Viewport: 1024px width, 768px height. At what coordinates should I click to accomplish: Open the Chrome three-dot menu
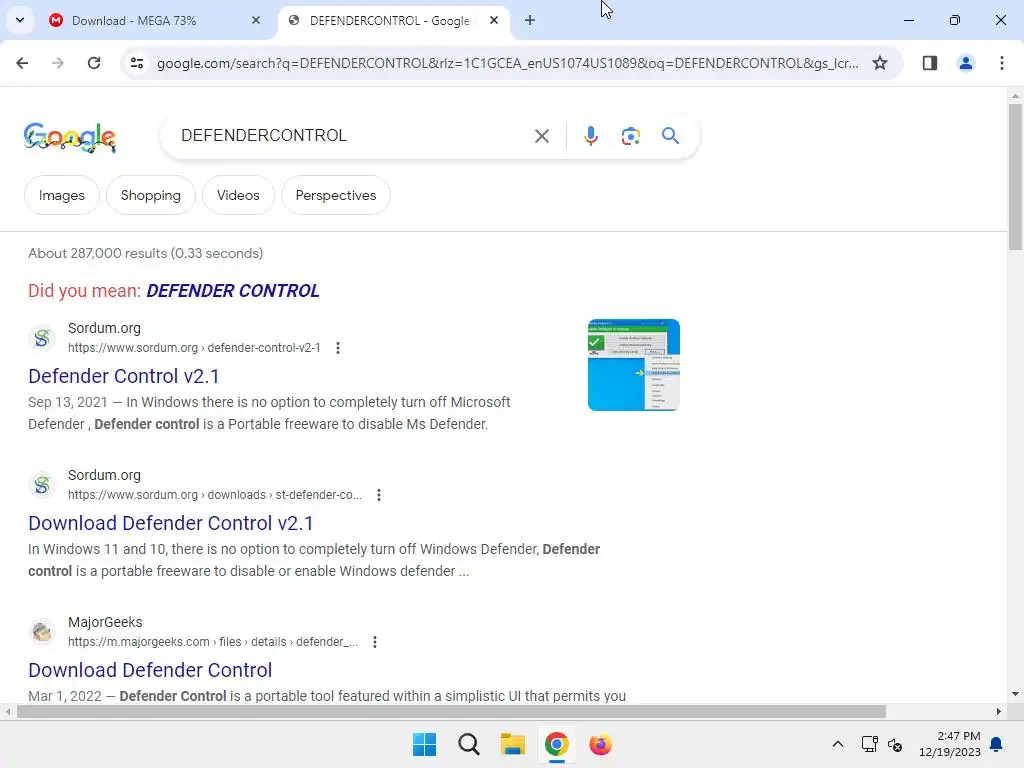point(1002,63)
